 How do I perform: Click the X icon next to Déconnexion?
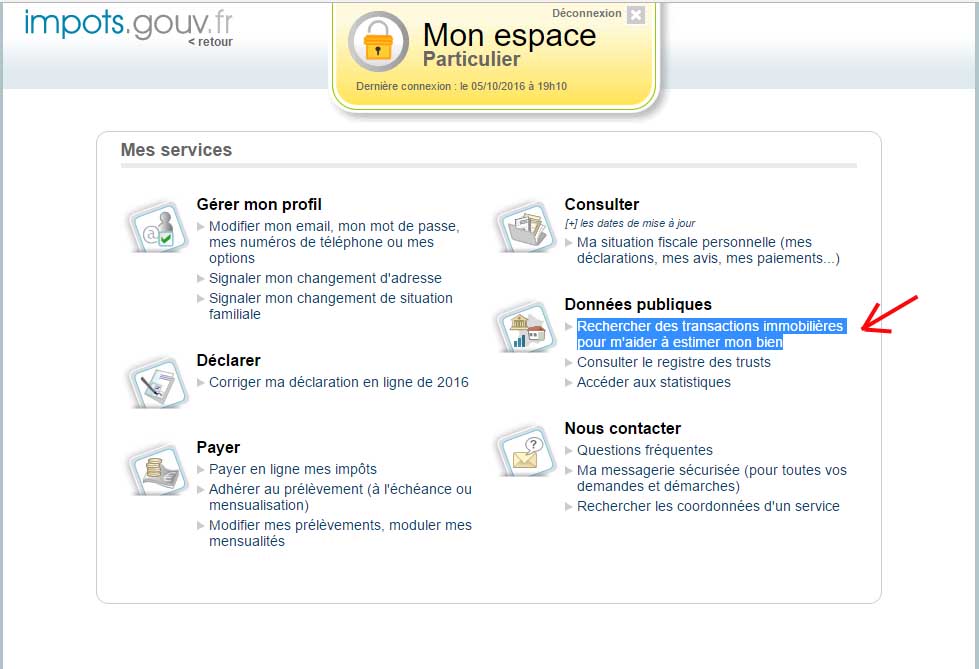pyautogui.click(x=636, y=14)
